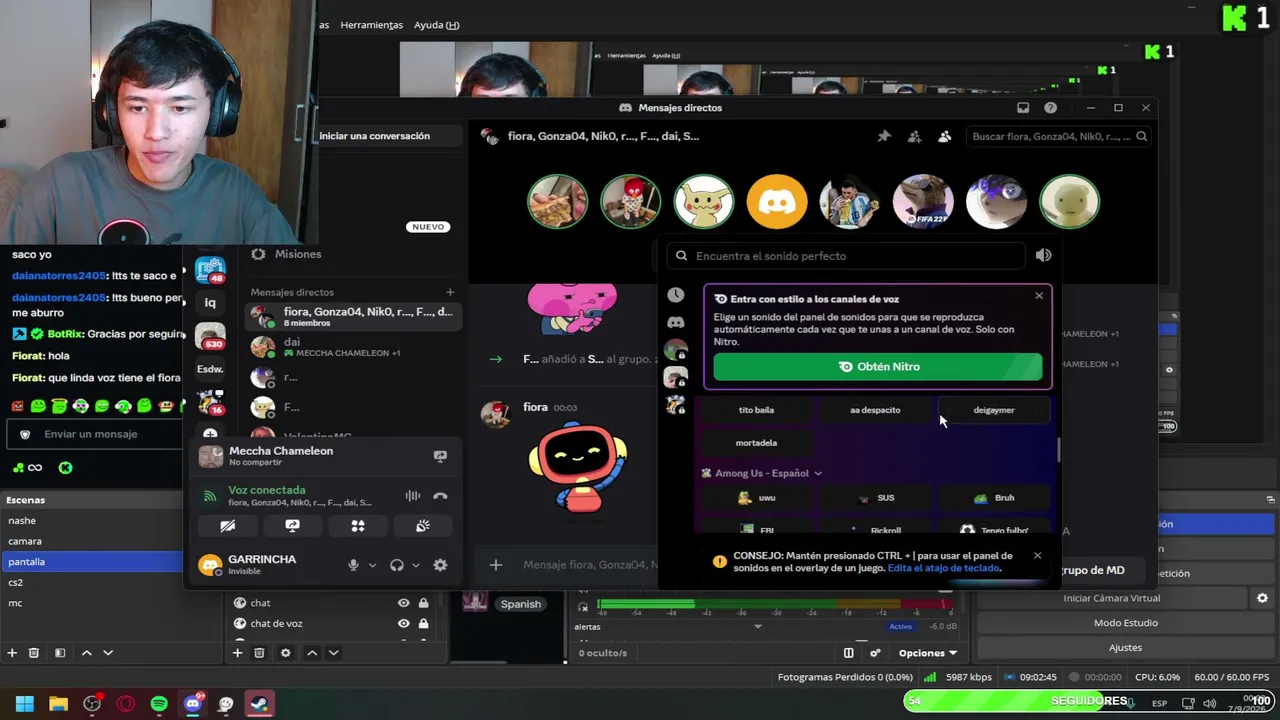The image size is (1280, 720).
Task: Remove the selected OBS scene
Action: (34, 653)
